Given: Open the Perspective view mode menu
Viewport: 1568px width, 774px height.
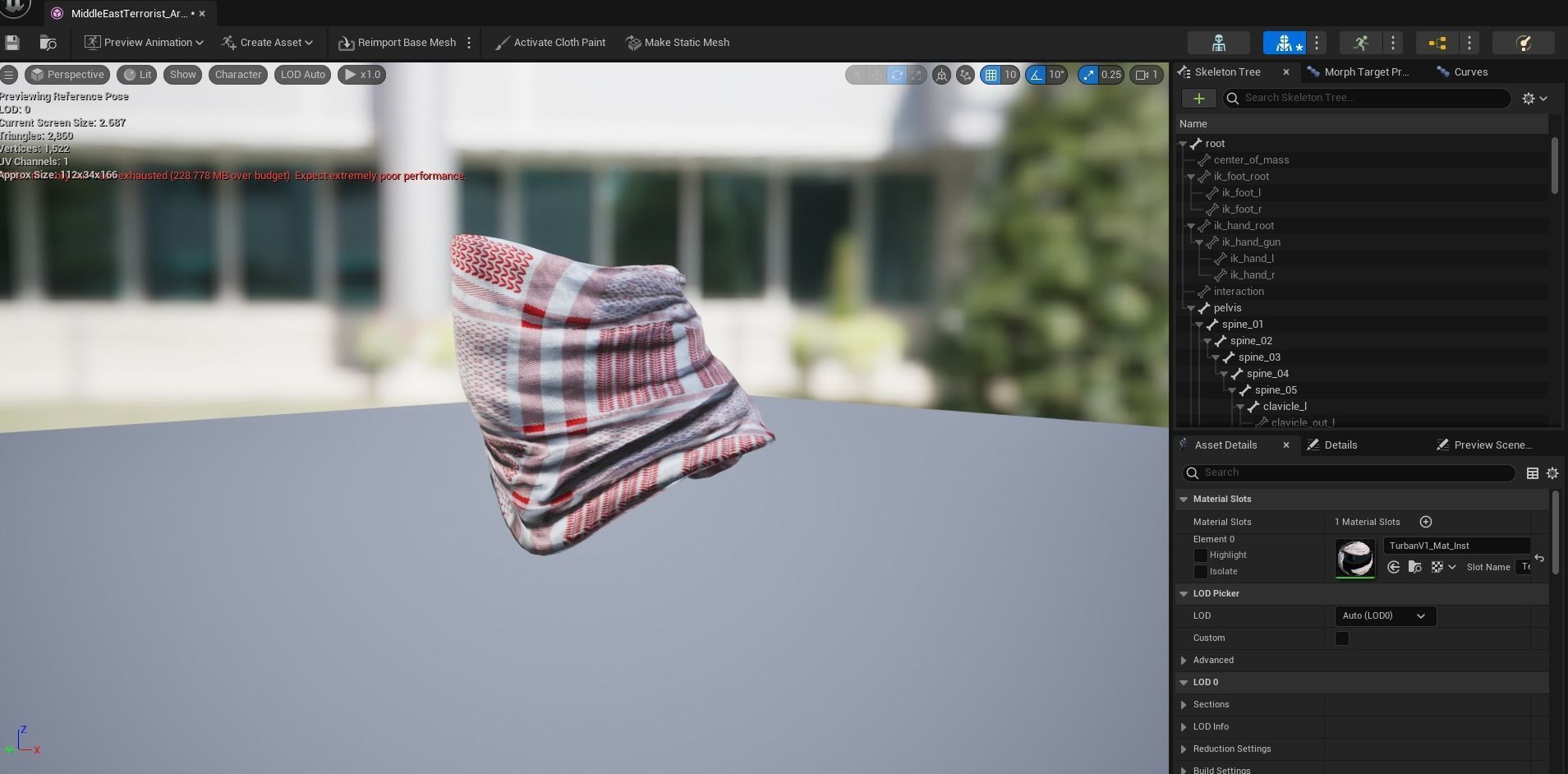Looking at the screenshot, I should tap(67, 75).
